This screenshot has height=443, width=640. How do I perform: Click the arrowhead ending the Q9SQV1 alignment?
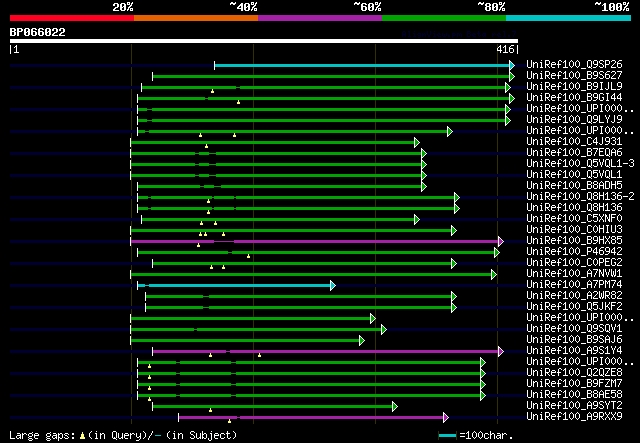(x=384, y=329)
